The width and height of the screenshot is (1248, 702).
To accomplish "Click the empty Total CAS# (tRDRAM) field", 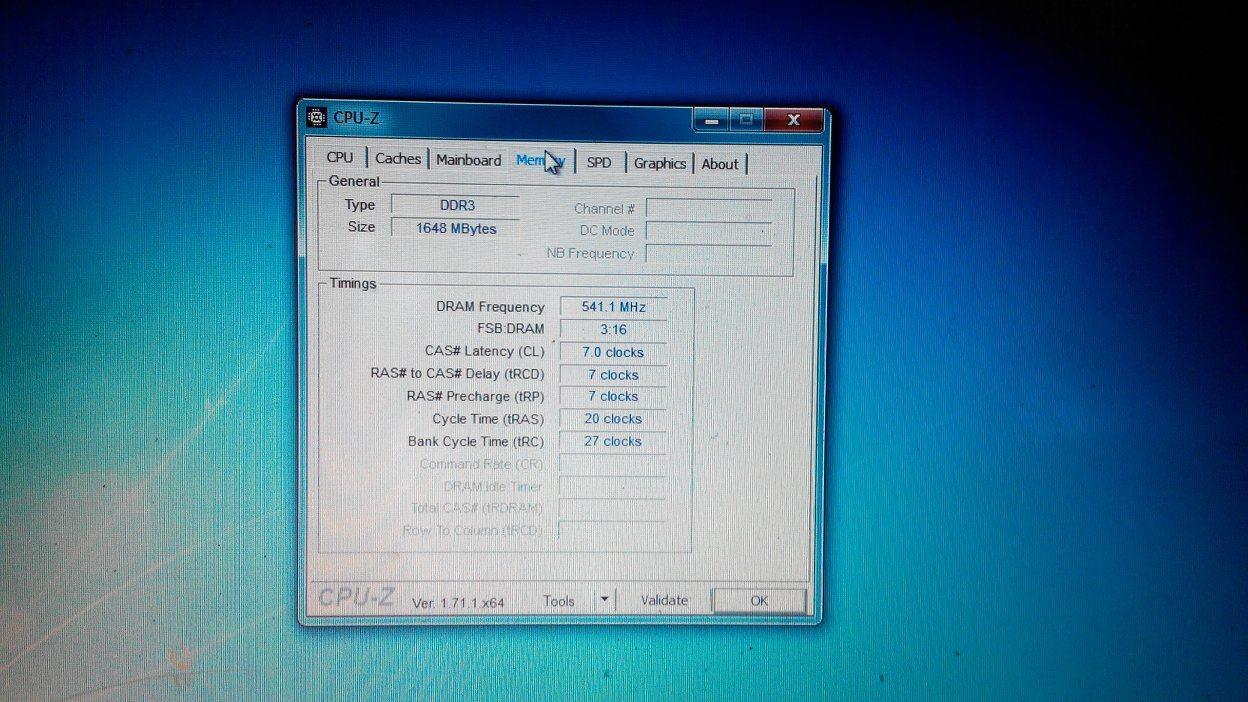I will point(612,509).
